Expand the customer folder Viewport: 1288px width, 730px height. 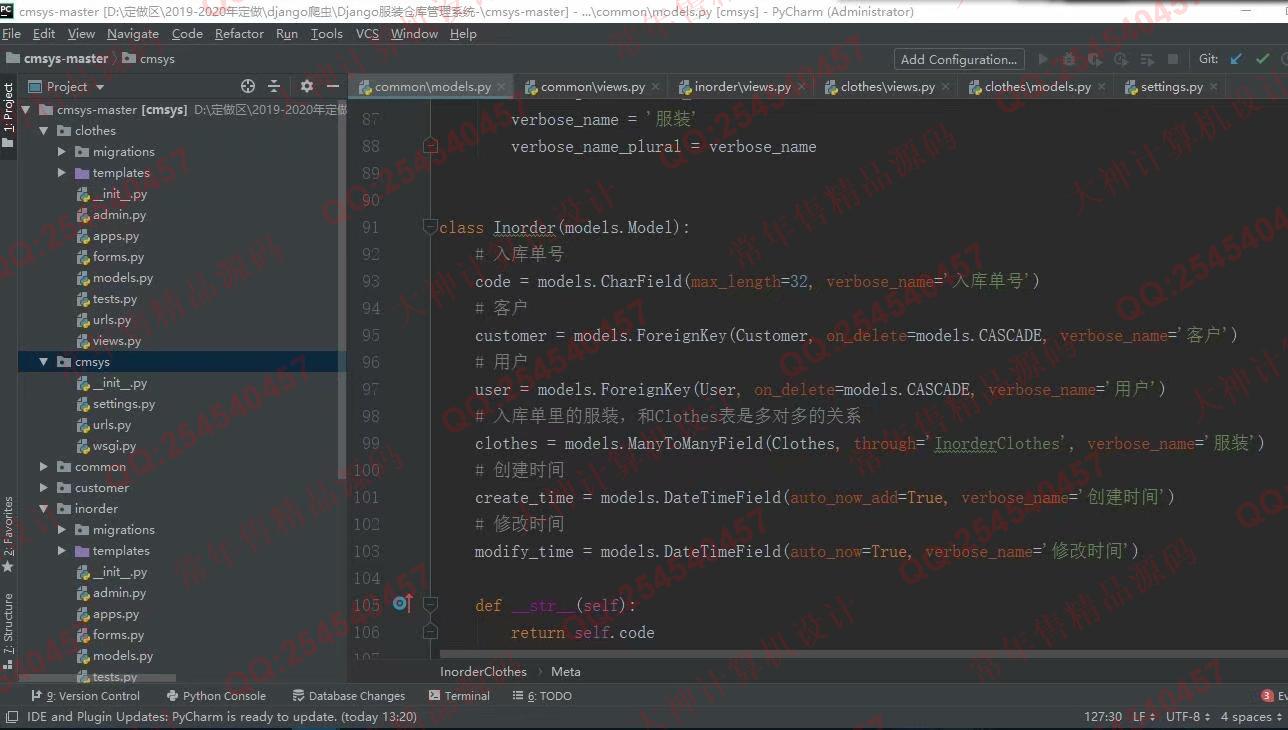coord(44,488)
